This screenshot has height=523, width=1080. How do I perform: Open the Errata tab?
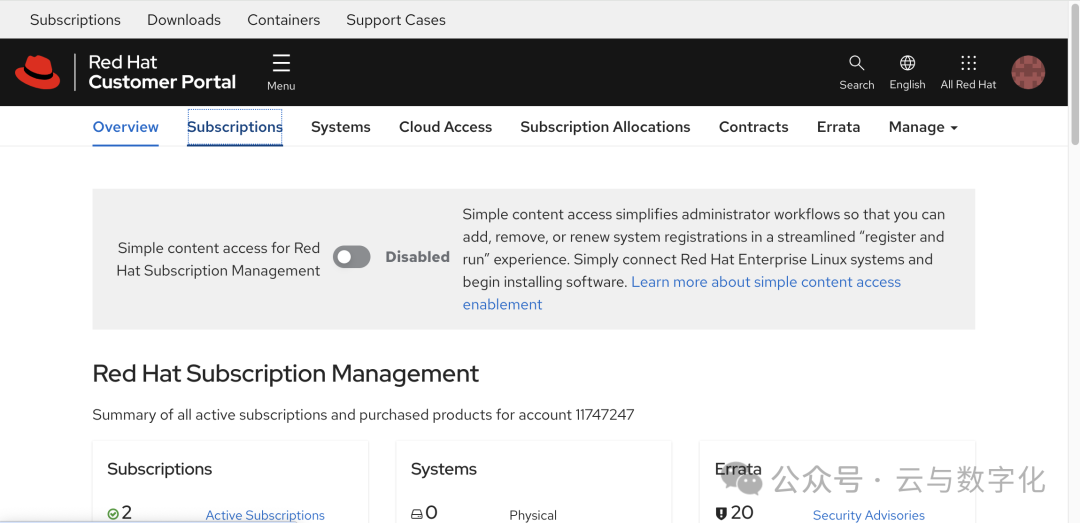pyautogui.click(x=838, y=127)
